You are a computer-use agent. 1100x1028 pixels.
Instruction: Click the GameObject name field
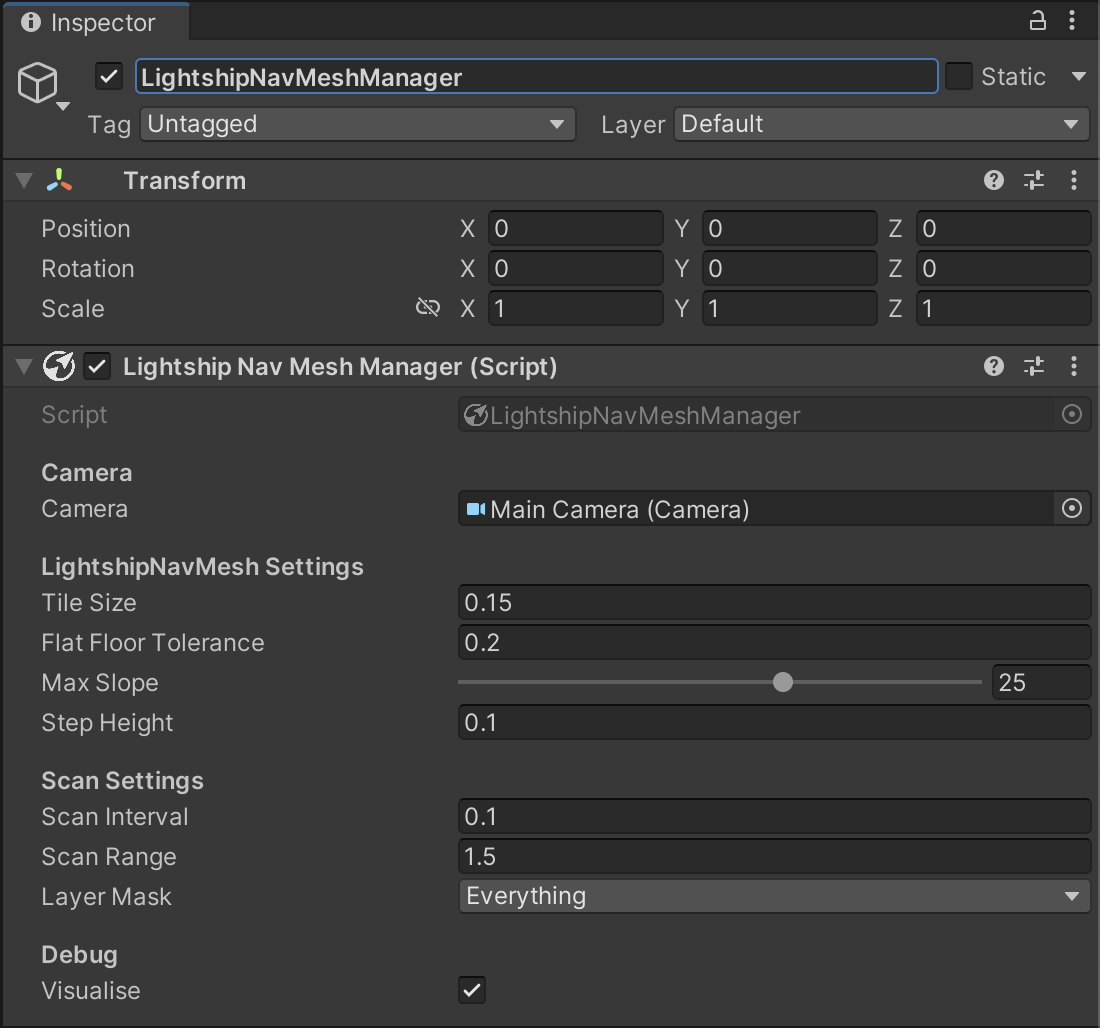[536, 76]
